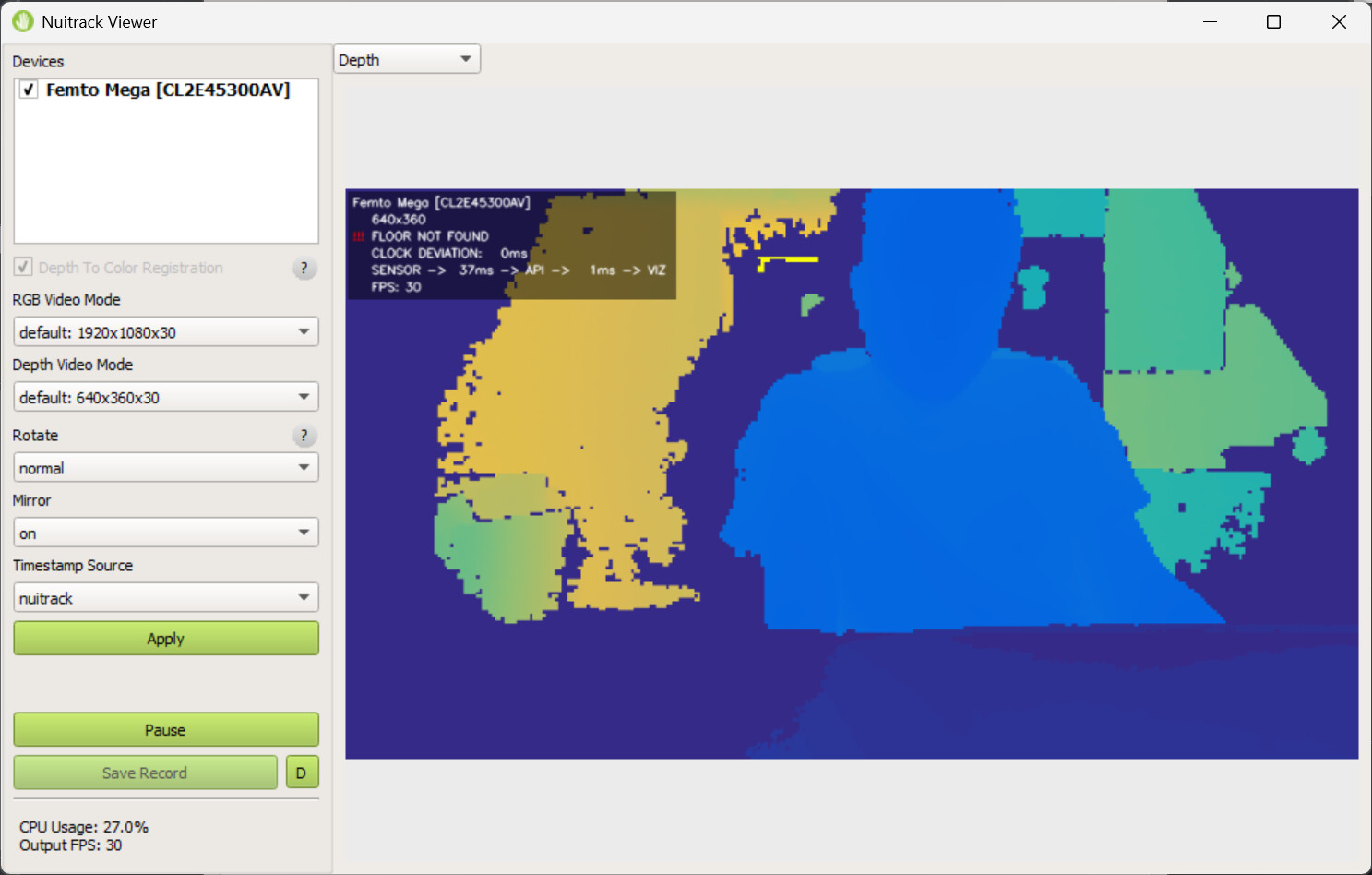Uncheck the Femto Mega device checkbox
Viewport: 1372px width, 875px height.
click(x=29, y=90)
